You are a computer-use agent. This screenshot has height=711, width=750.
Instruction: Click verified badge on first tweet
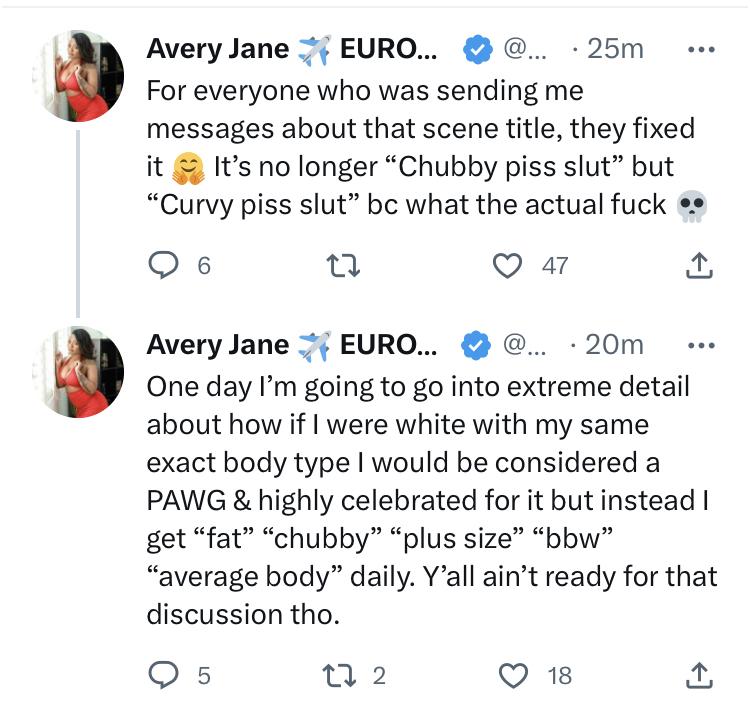point(476,48)
